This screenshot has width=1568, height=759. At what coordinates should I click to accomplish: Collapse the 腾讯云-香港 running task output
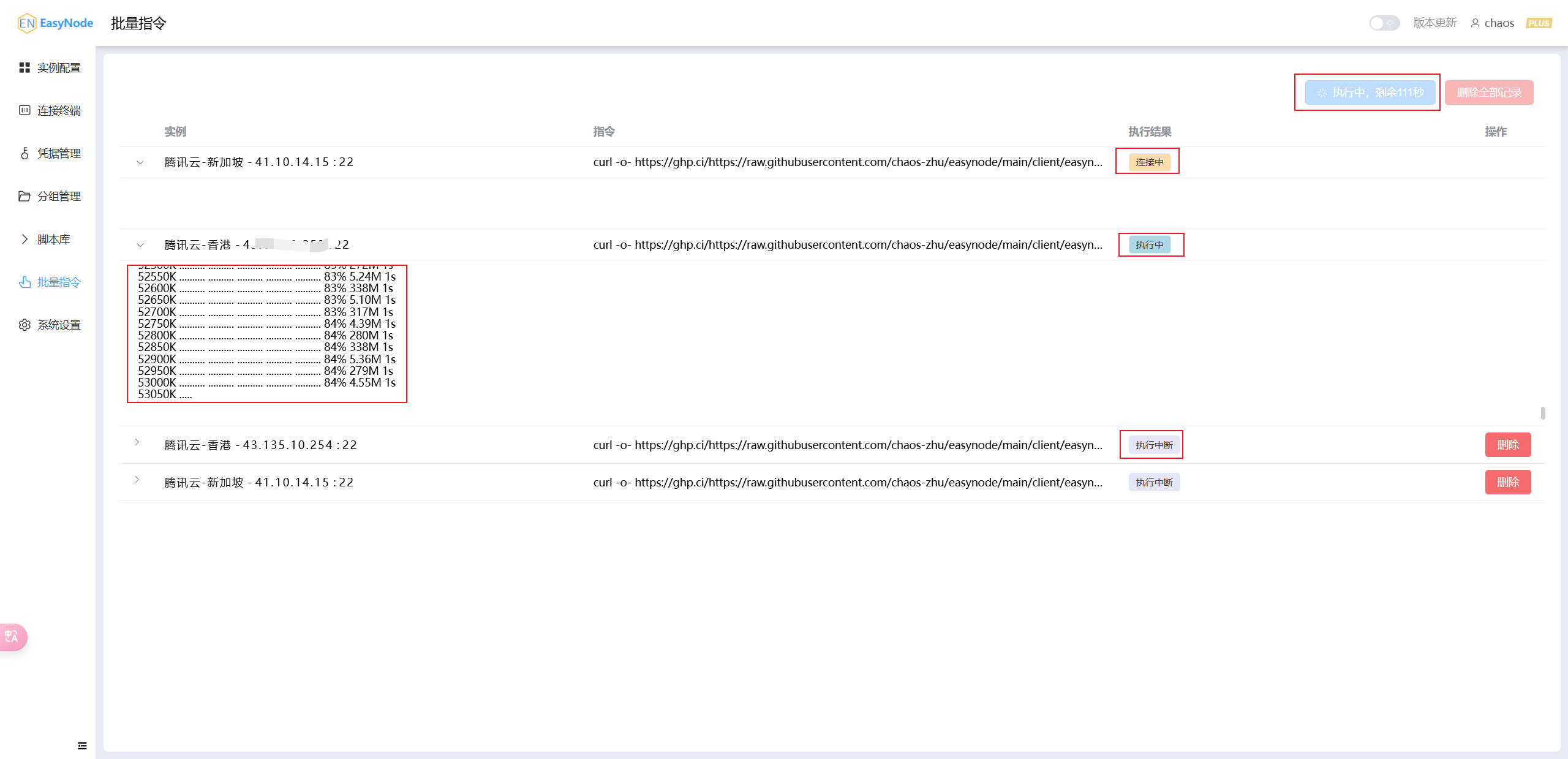[140, 244]
